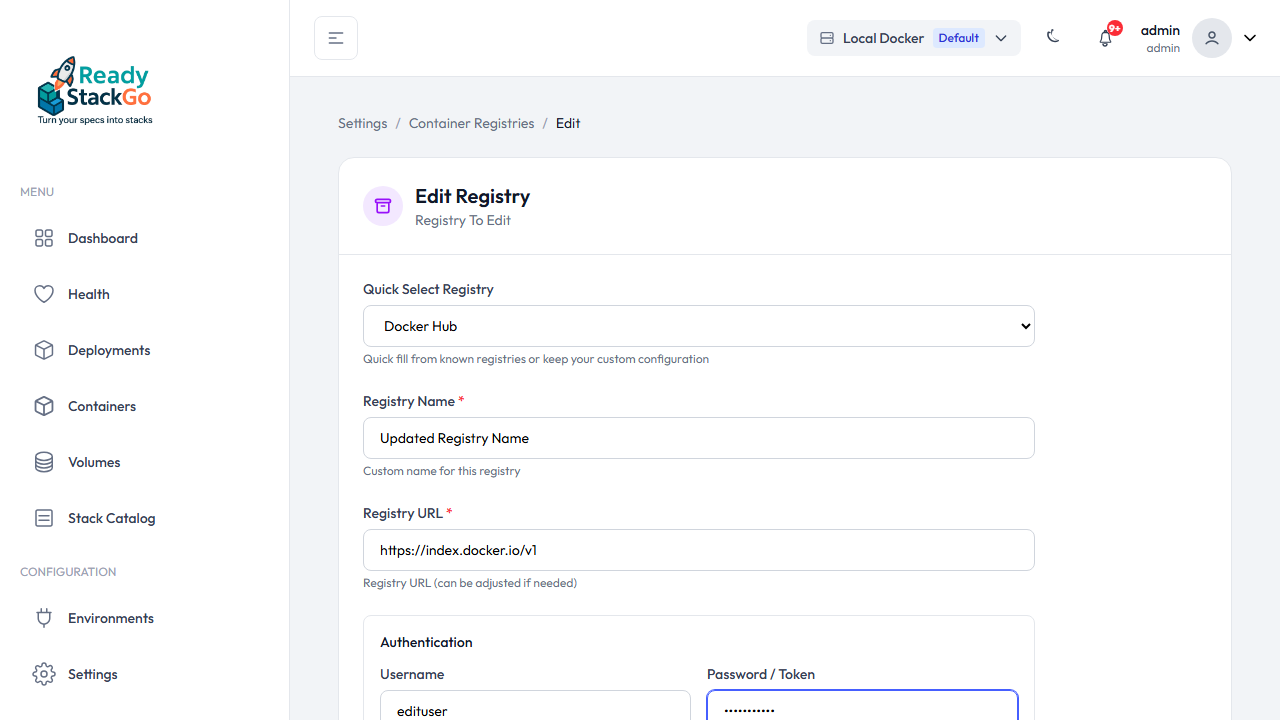Click the admin user avatar
Screen dimensions: 1280x720
point(1211,38)
